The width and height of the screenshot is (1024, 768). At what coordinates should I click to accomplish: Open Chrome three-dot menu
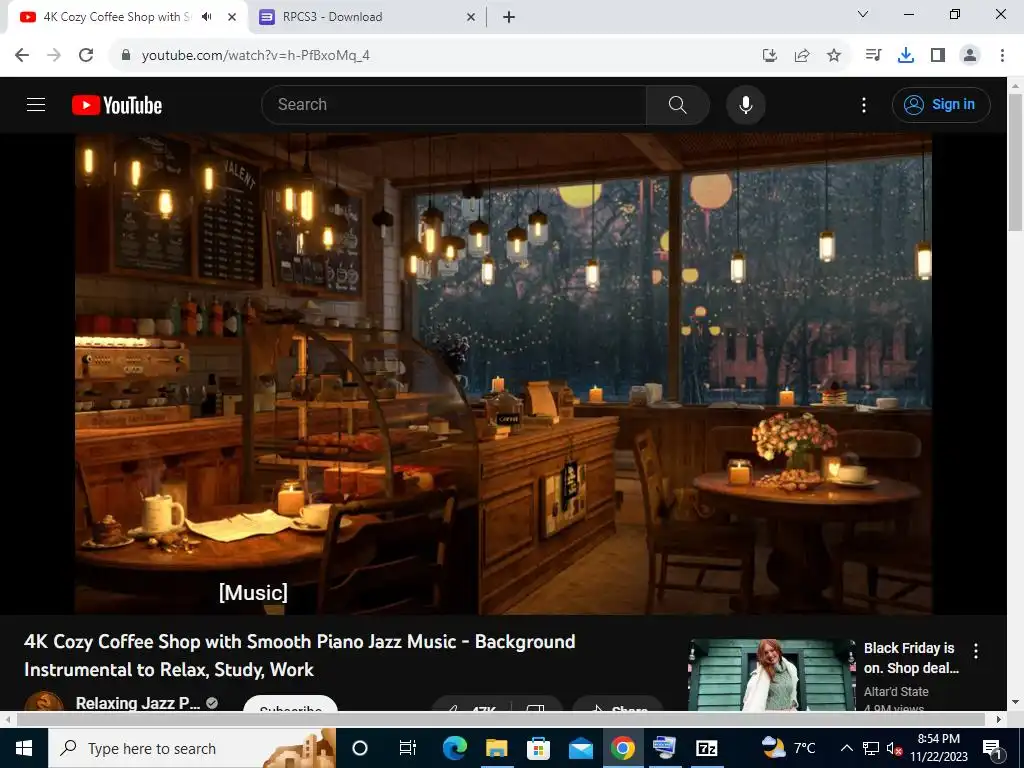1002,55
